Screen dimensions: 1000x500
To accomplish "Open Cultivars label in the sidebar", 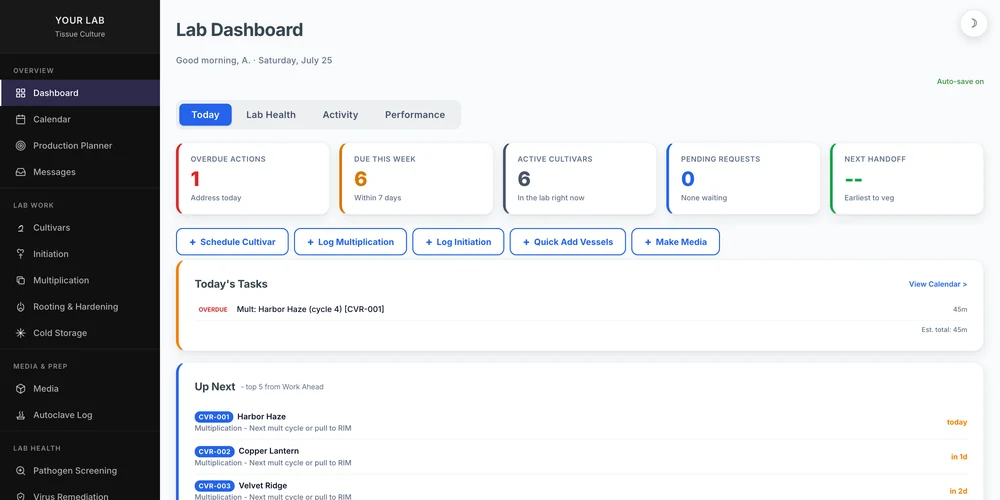I will pyautogui.click(x=52, y=228).
